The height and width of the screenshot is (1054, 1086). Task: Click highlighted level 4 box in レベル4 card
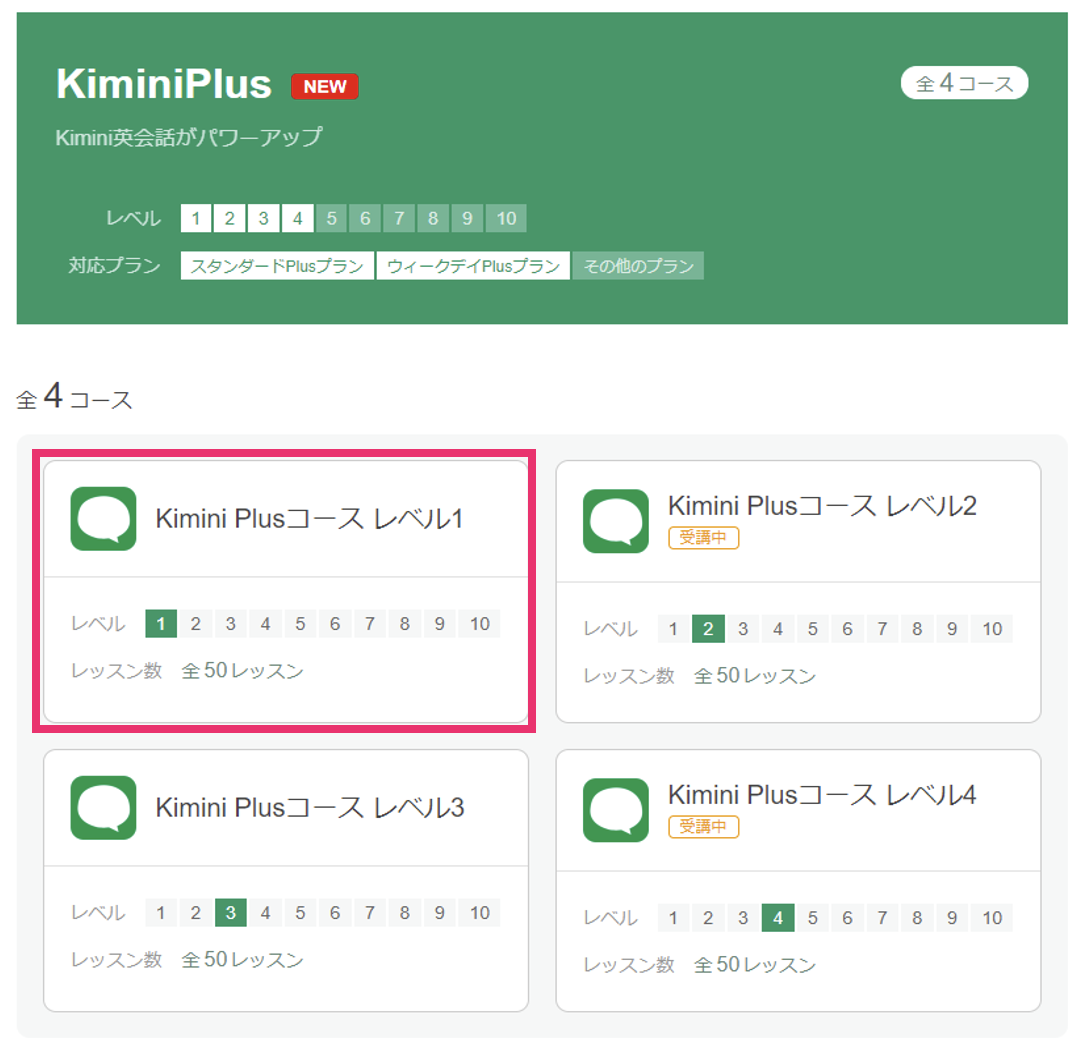point(778,918)
